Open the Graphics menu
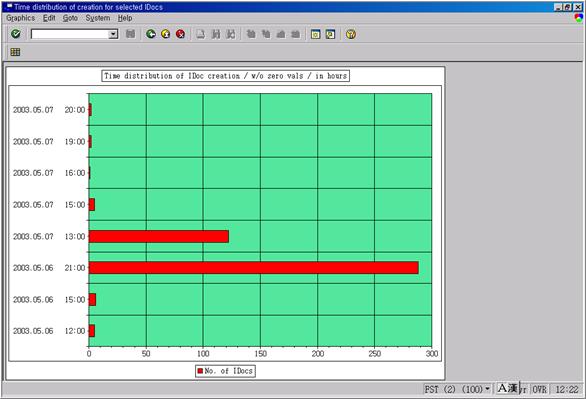586x399 pixels. click(21, 18)
